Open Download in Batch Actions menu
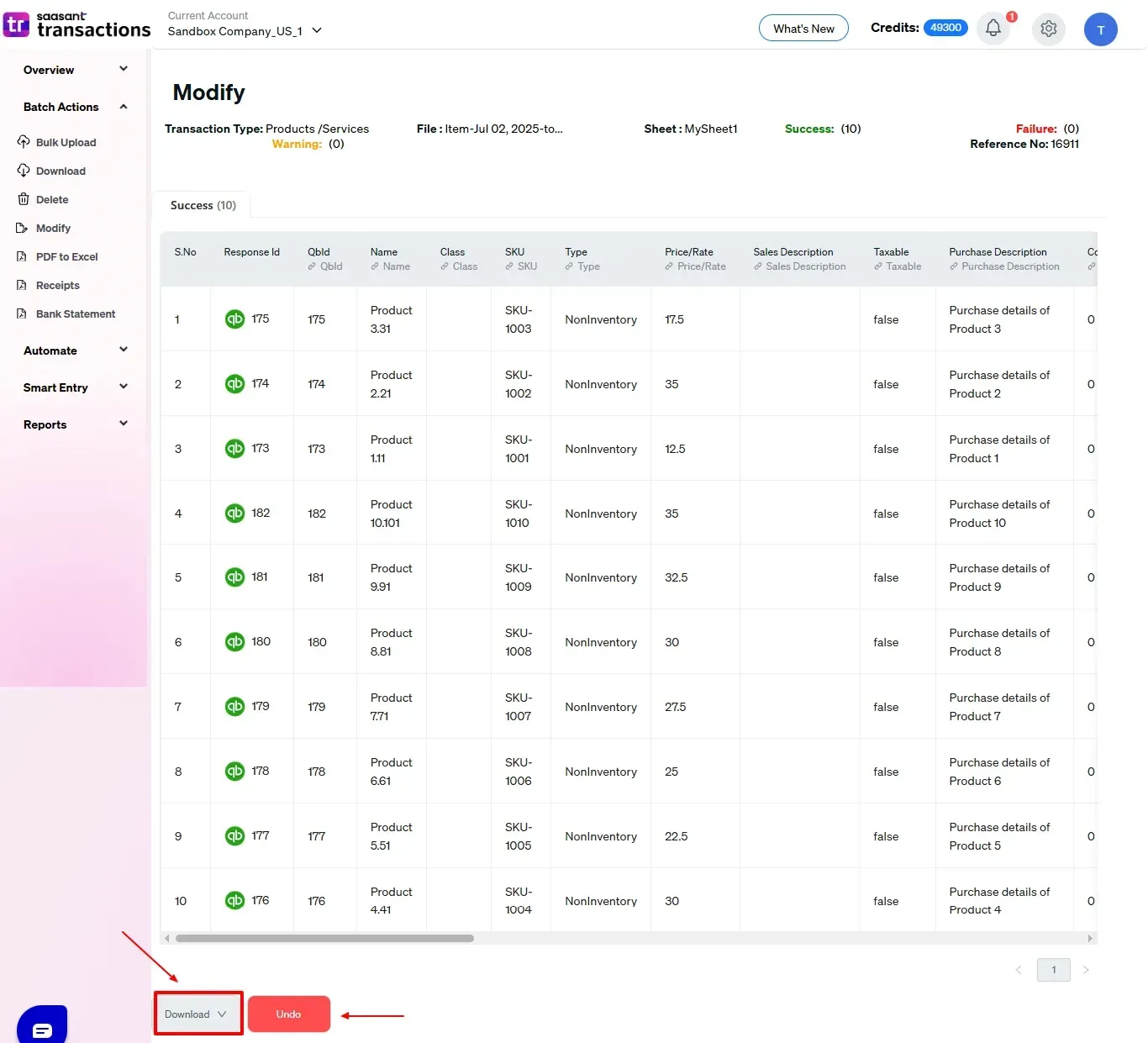The image size is (1148, 1043). [x=61, y=171]
